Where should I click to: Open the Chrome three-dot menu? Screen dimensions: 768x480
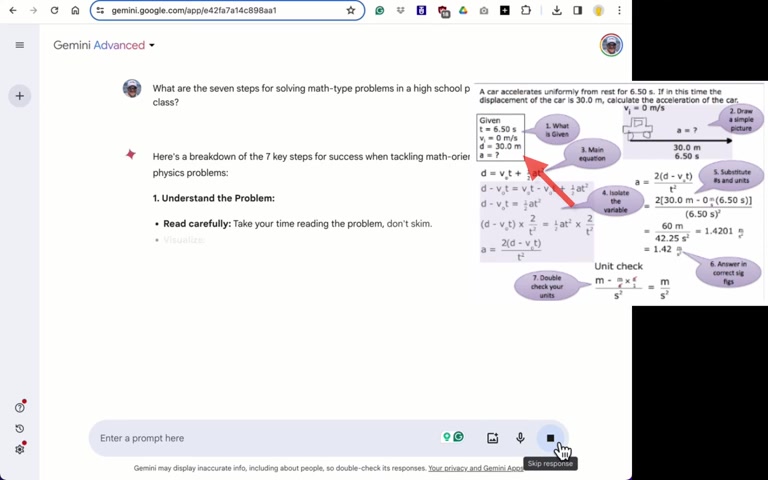[x=619, y=10]
